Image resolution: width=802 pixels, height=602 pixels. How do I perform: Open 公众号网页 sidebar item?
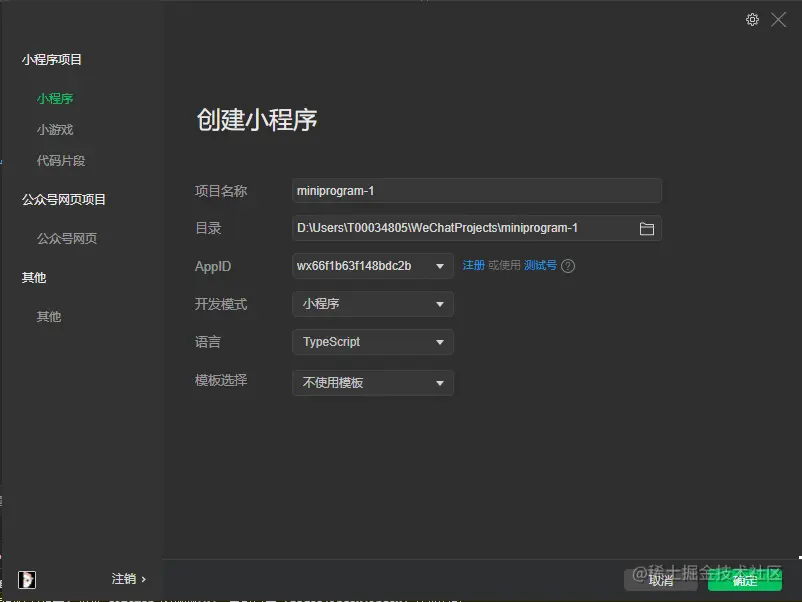tap(67, 238)
